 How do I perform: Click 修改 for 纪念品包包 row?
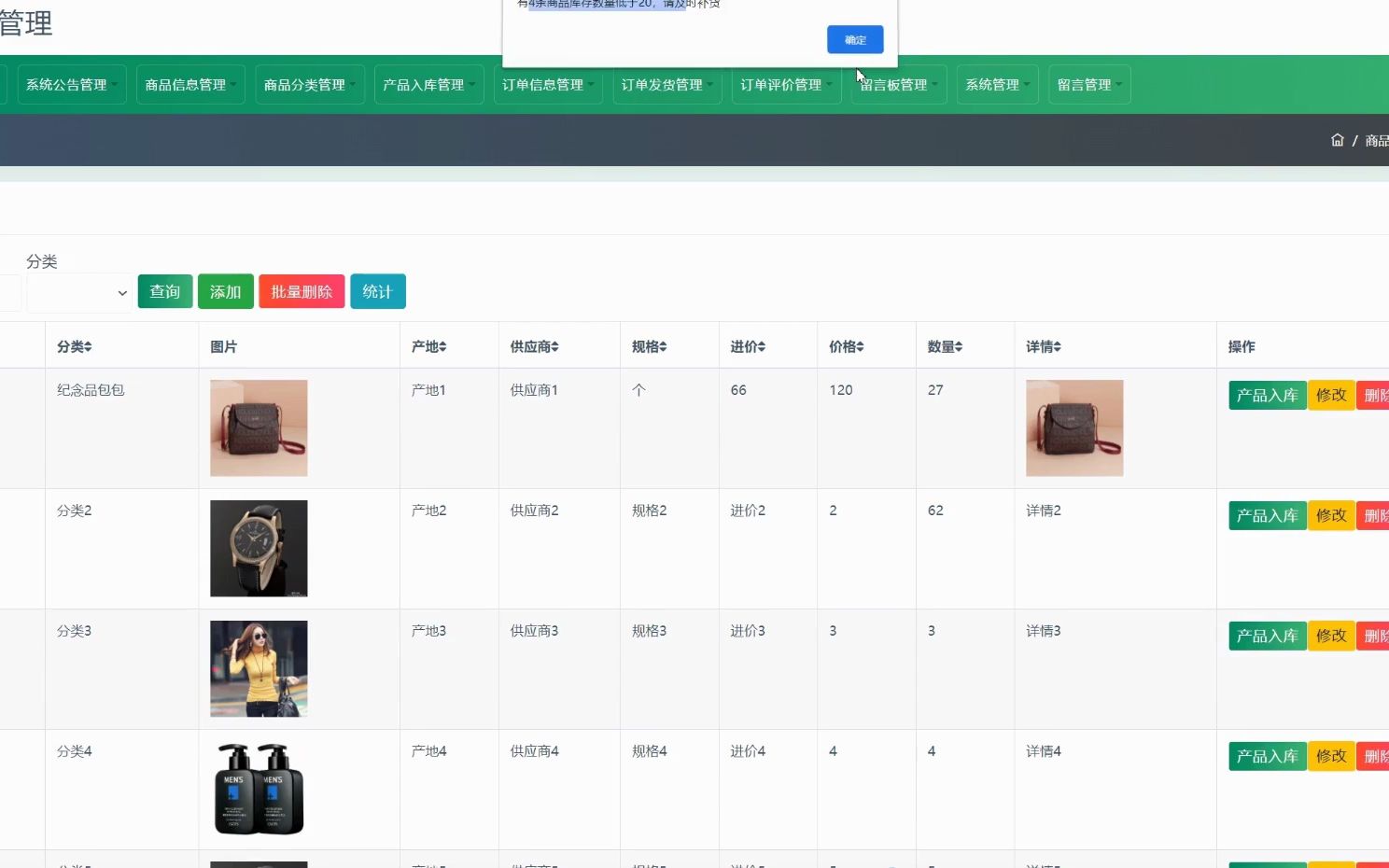(x=1331, y=395)
